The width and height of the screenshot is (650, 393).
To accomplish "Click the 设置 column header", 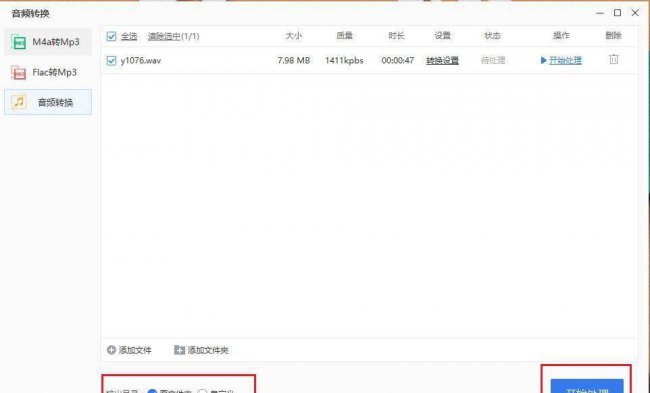I will pos(442,36).
